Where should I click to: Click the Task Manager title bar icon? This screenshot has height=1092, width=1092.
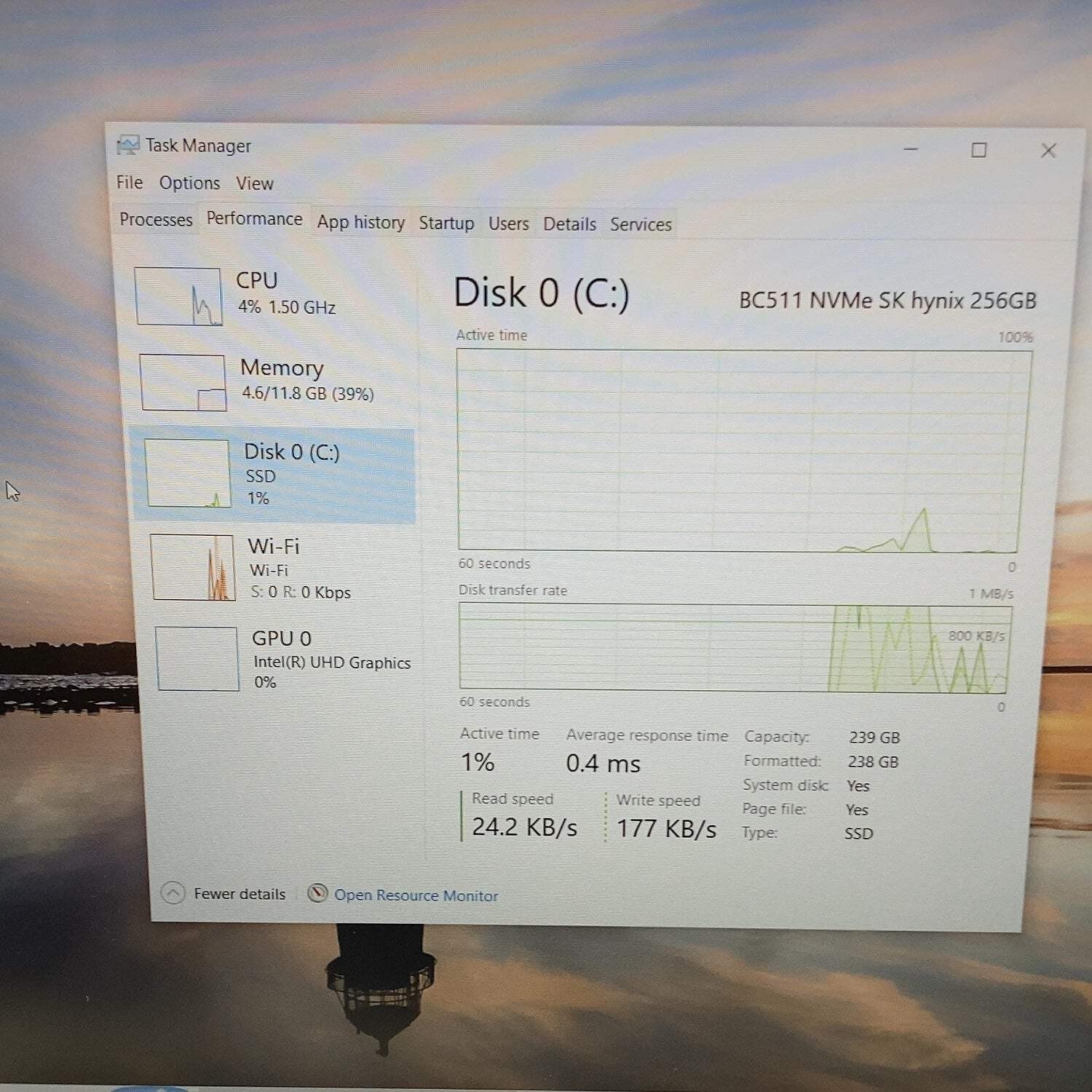[127, 145]
